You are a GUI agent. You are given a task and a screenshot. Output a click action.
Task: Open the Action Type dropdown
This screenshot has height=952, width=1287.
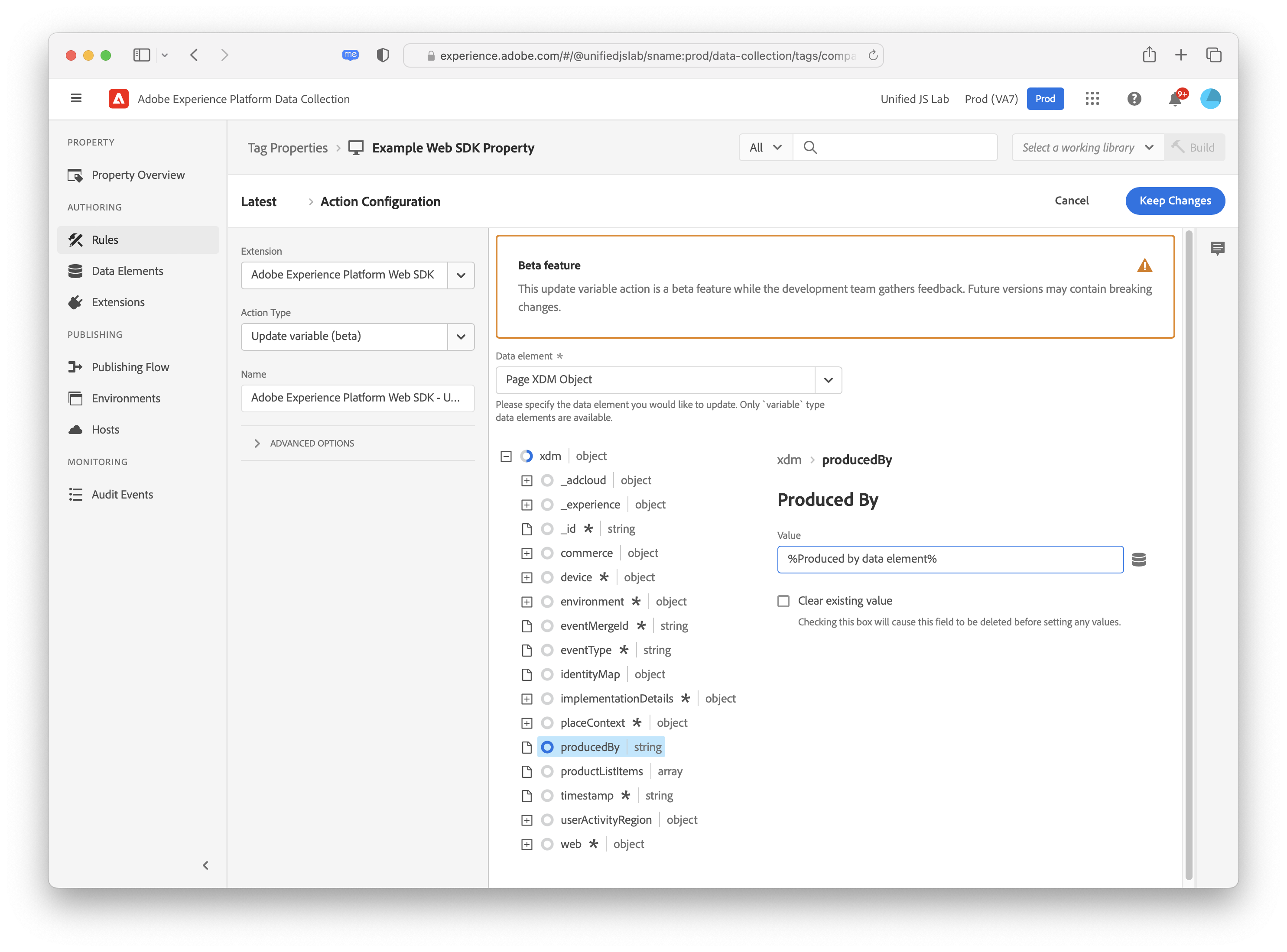click(x=461, y=337)
